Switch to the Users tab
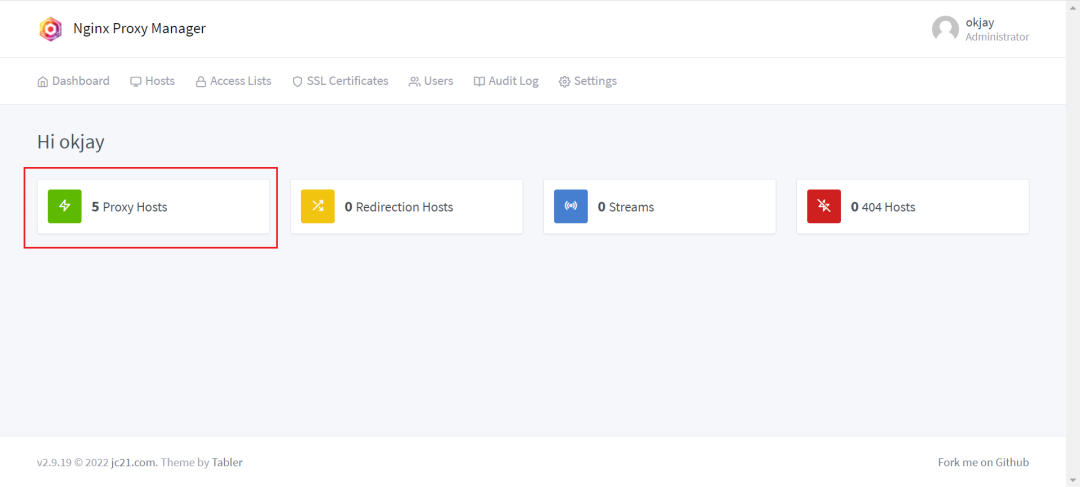This screenshot has width=1080, height=487. (431, 81)
